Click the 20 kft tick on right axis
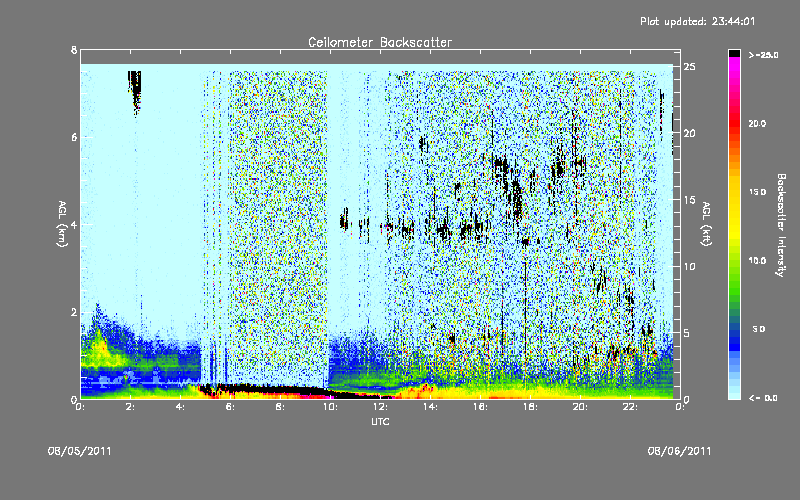Image resolution: width=800 pixels, height=500 pixels. tap(689, 134)
